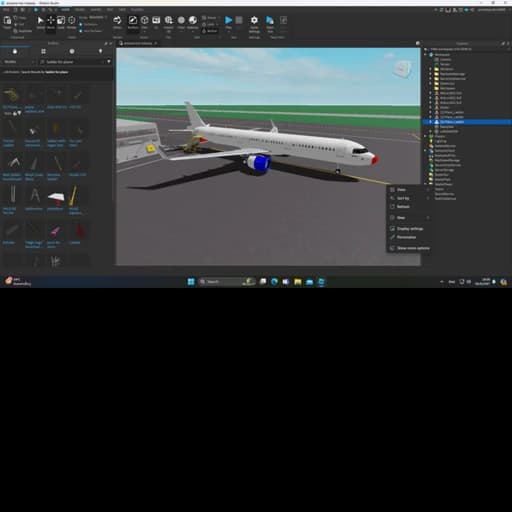Open Marketplace tab in Toolbox
This screenshot has height=512, width=512.
pyautogui.click(x=15, y=52)
